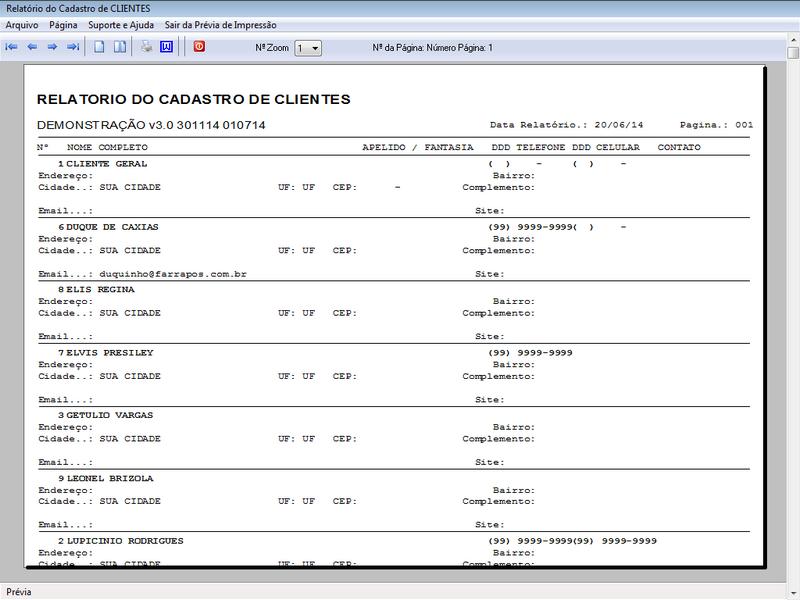This screenshot has width=800, height=600.
Task: Open the Suporte e Ajuda menu
Action: 121,25
